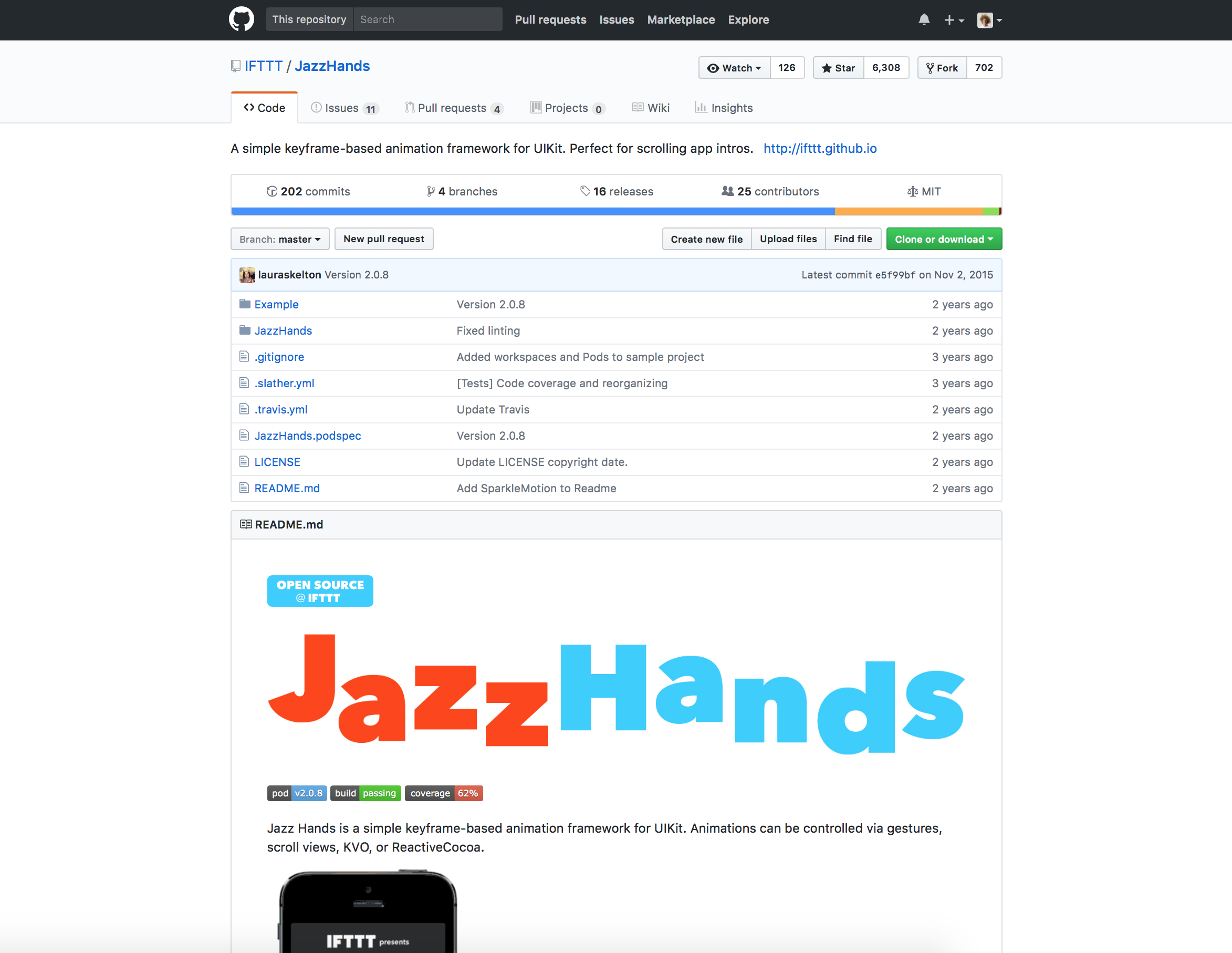Screen dimensions: 1232x953
Task: View the 702 forks count
Action: pos(984,68)
